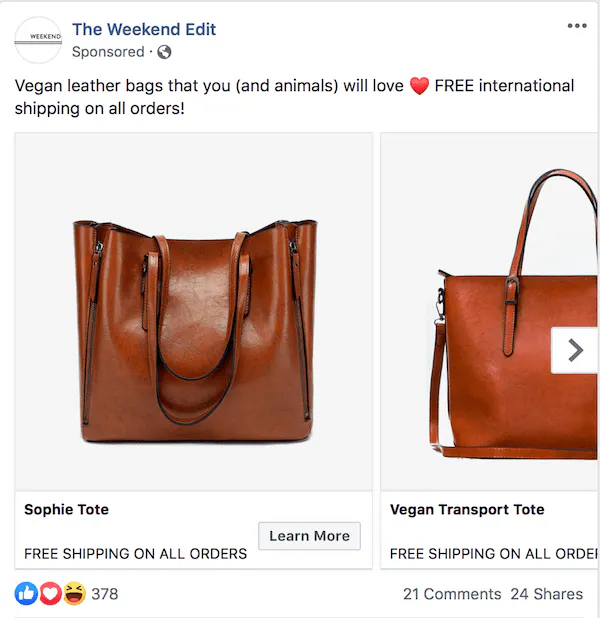Click the vegan leather bags caption text
This screenshot has height=618, width=600.
tap(200, 87)
